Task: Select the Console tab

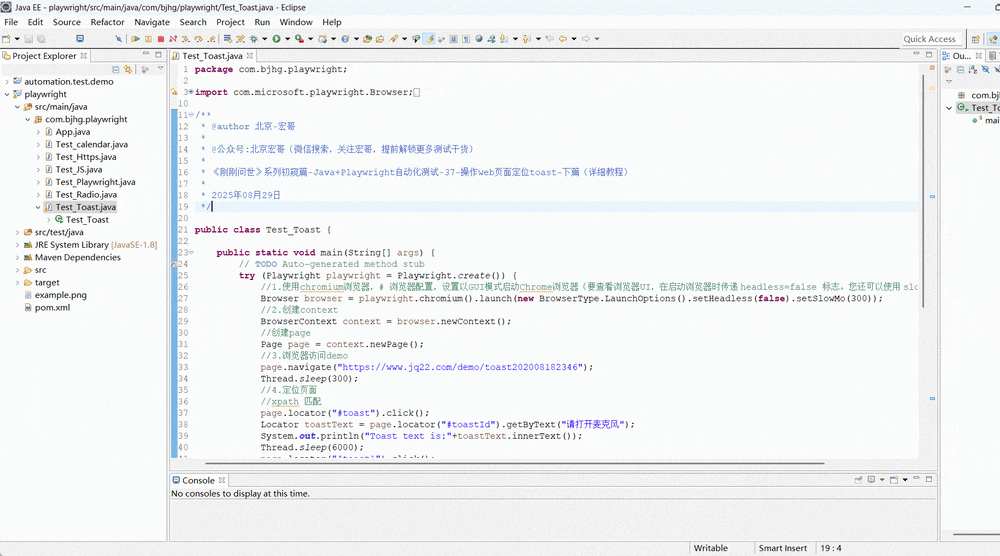Action: [x=198, y=480]
